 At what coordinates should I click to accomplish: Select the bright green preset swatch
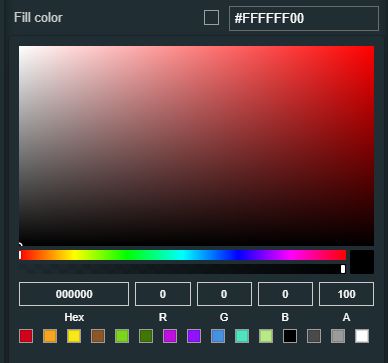coord(122,336)
